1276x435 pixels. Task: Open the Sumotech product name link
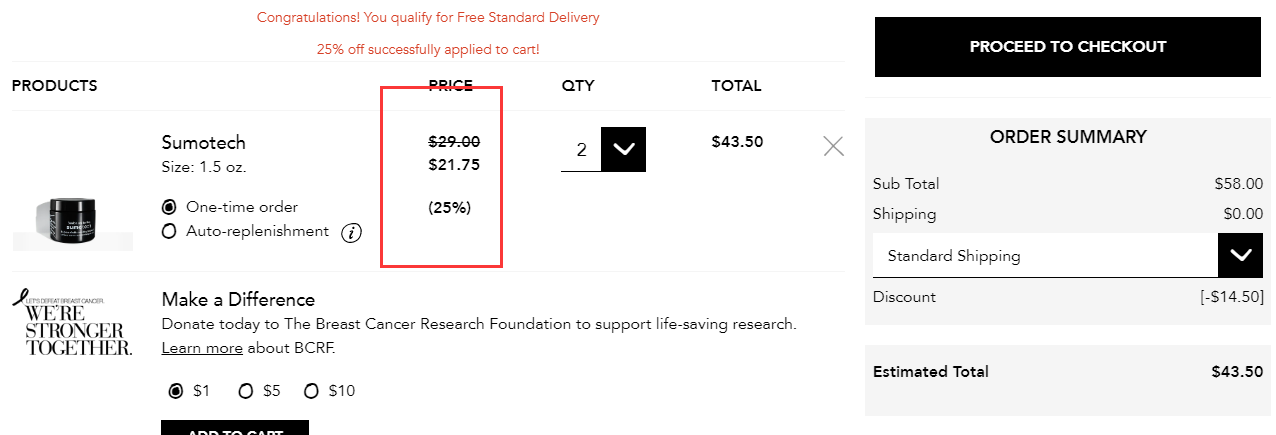(203, 142)
